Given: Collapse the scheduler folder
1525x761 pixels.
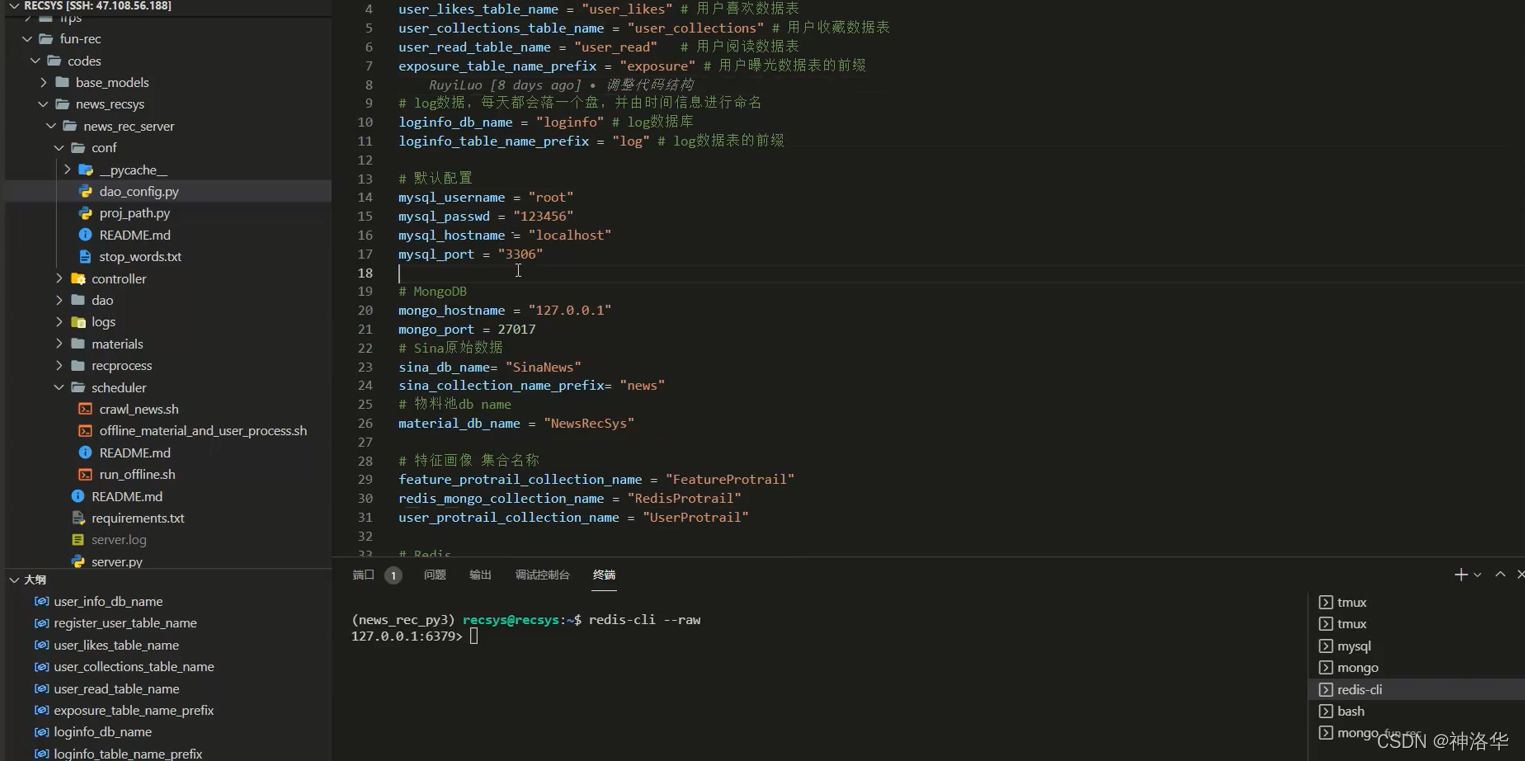Looking at the screenshot, I should click(x=59, y=388).
